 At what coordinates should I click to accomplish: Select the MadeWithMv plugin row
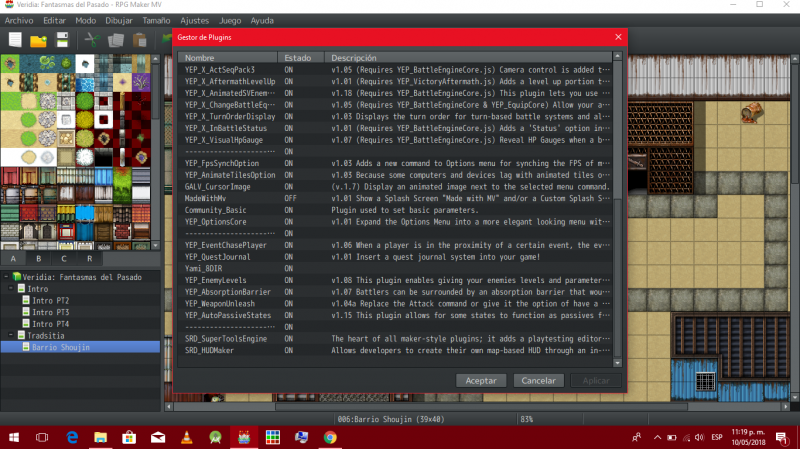[395, 198]
